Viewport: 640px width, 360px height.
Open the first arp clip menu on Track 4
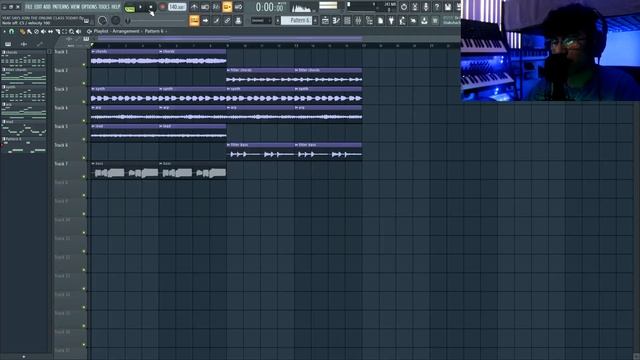pos(93,108)
